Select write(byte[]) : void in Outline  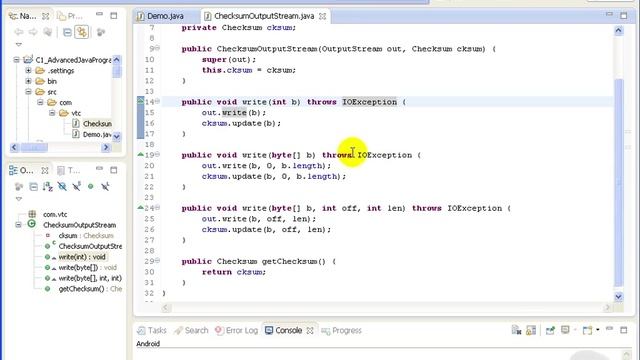(x=87, y=267)
